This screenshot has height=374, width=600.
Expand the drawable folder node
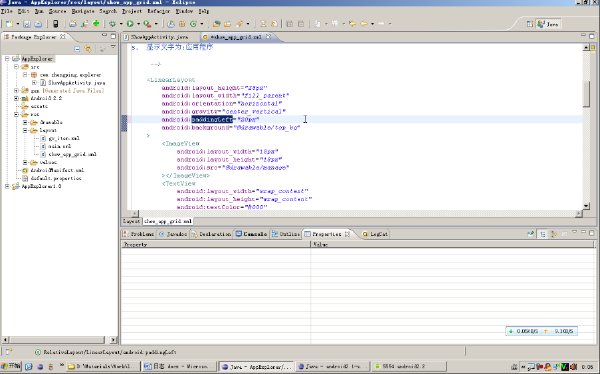(x=25, y=122)
